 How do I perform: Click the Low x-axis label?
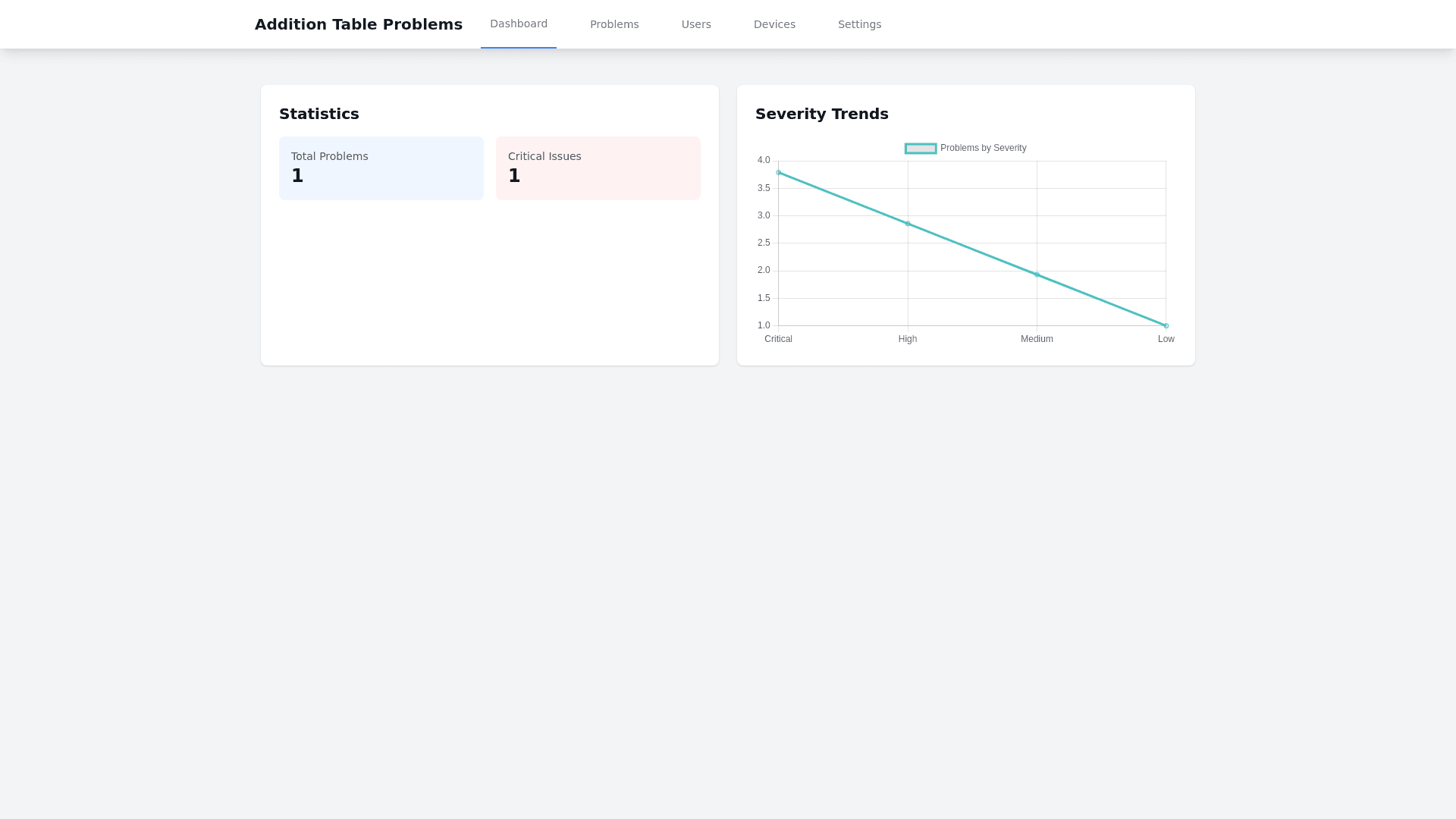point(1166,339)
